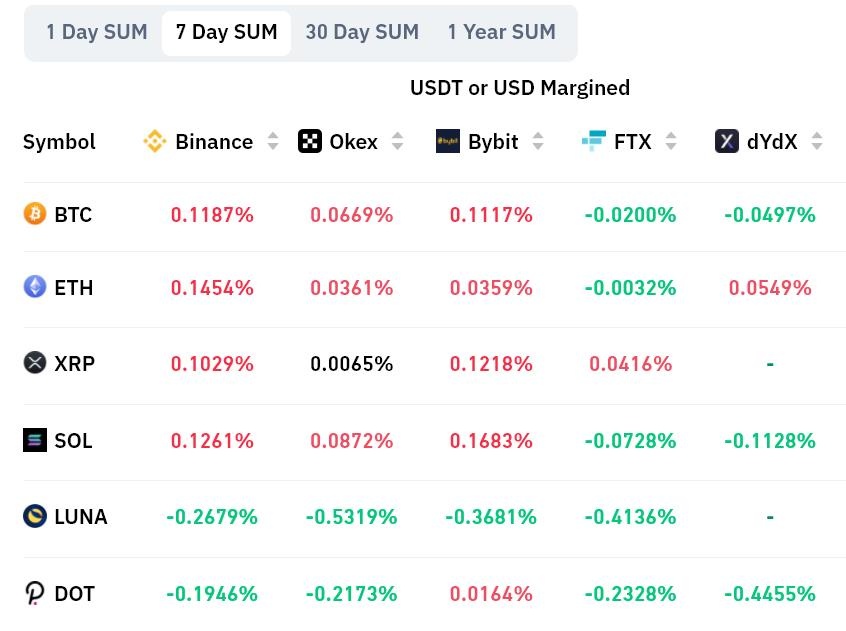Click the XRP coin icon
846x631 pixels.
pyautogui.click(x=35, y=363)
